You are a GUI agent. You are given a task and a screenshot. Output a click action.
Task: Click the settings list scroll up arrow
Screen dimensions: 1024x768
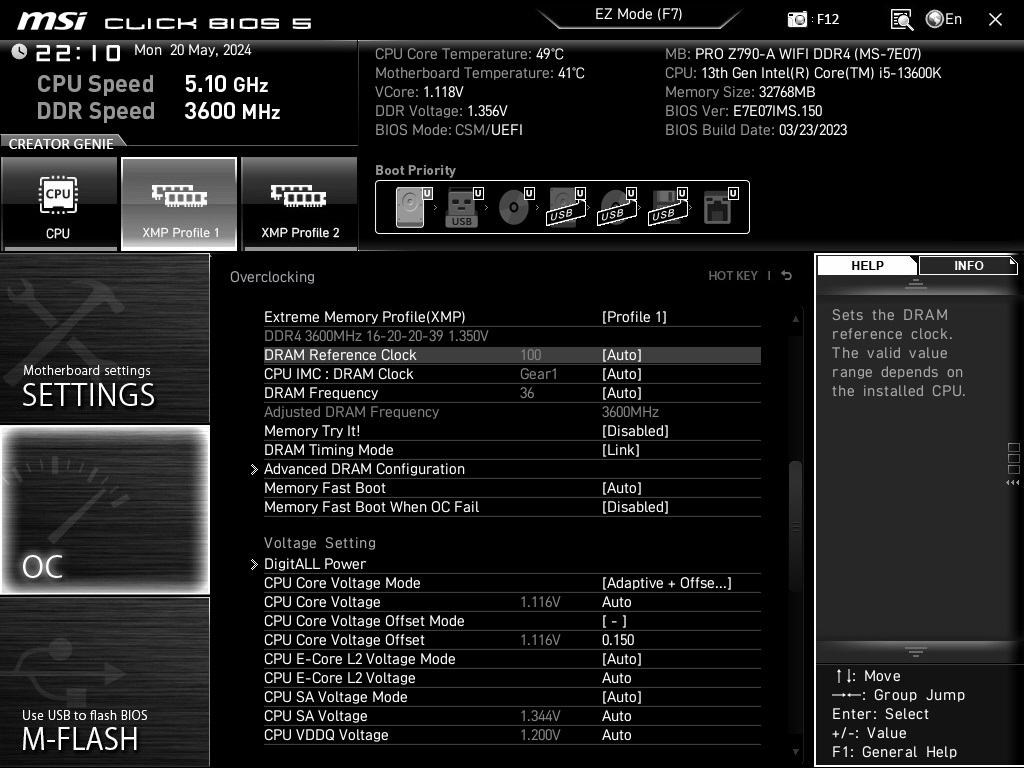coord(795,319)
